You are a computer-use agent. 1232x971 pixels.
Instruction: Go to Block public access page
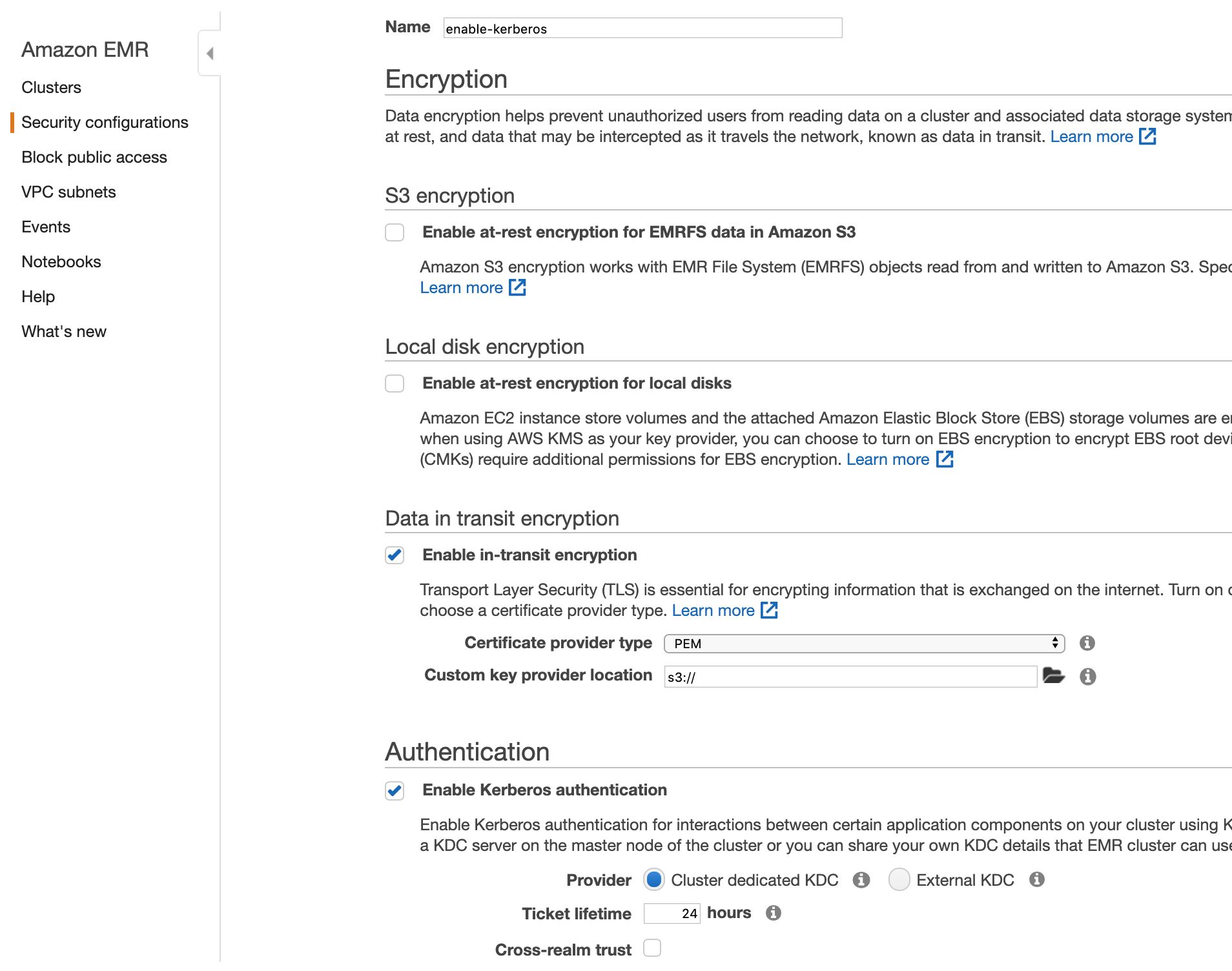tap(94, 157)
